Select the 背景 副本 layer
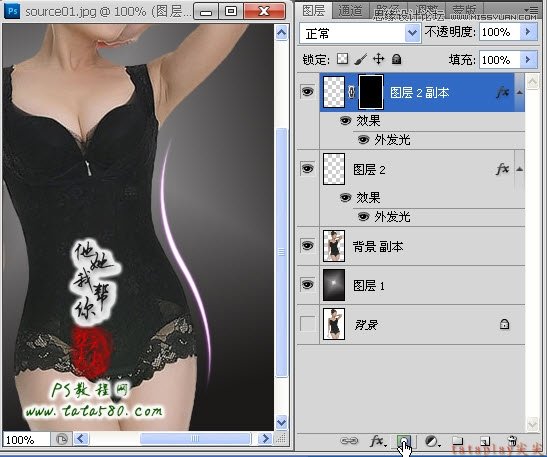 click(x=422, y=246)
